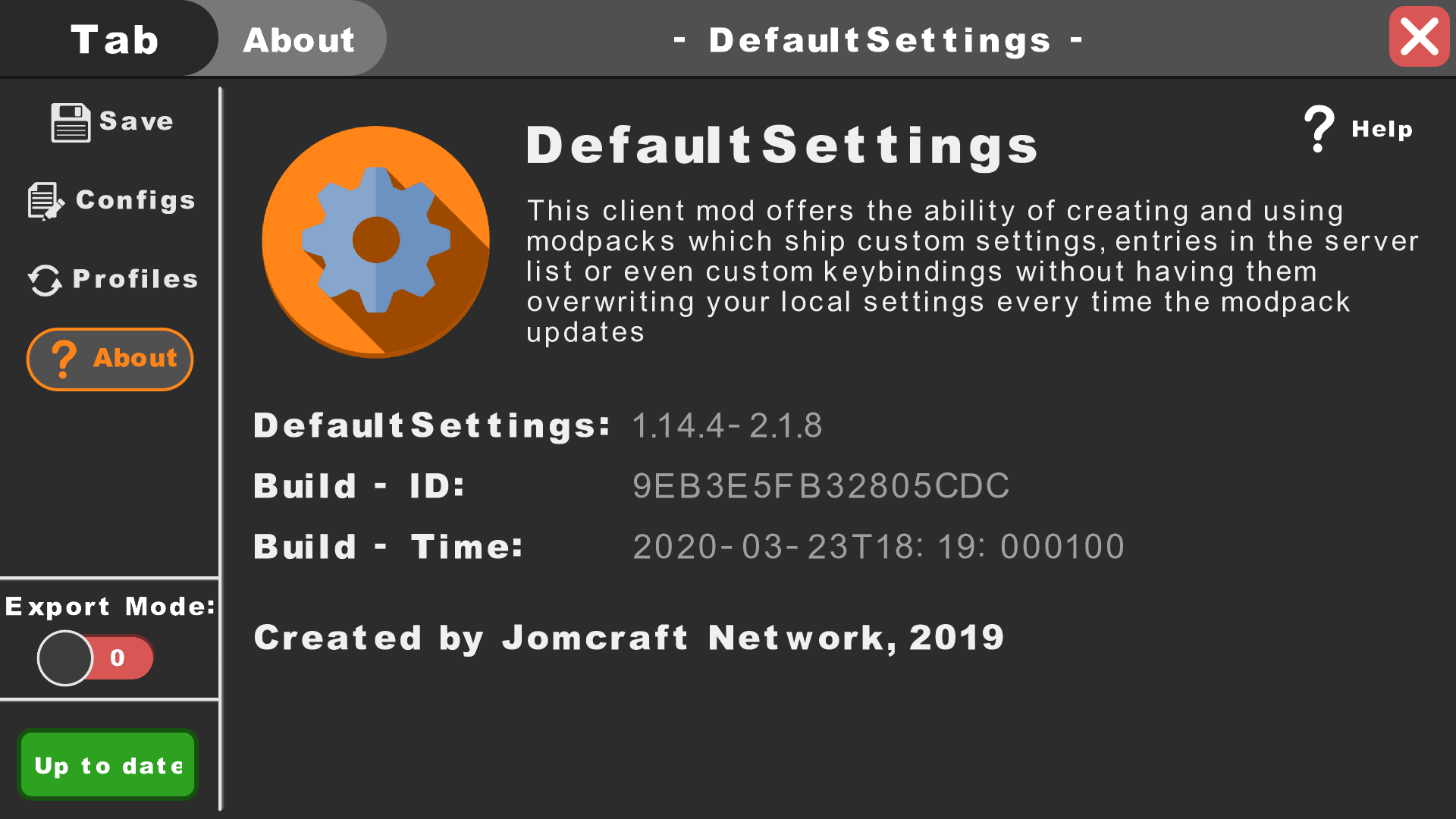The image size is (1456, 819).
Task: Click the Configs document icon
Action: (x=45, y=201)
